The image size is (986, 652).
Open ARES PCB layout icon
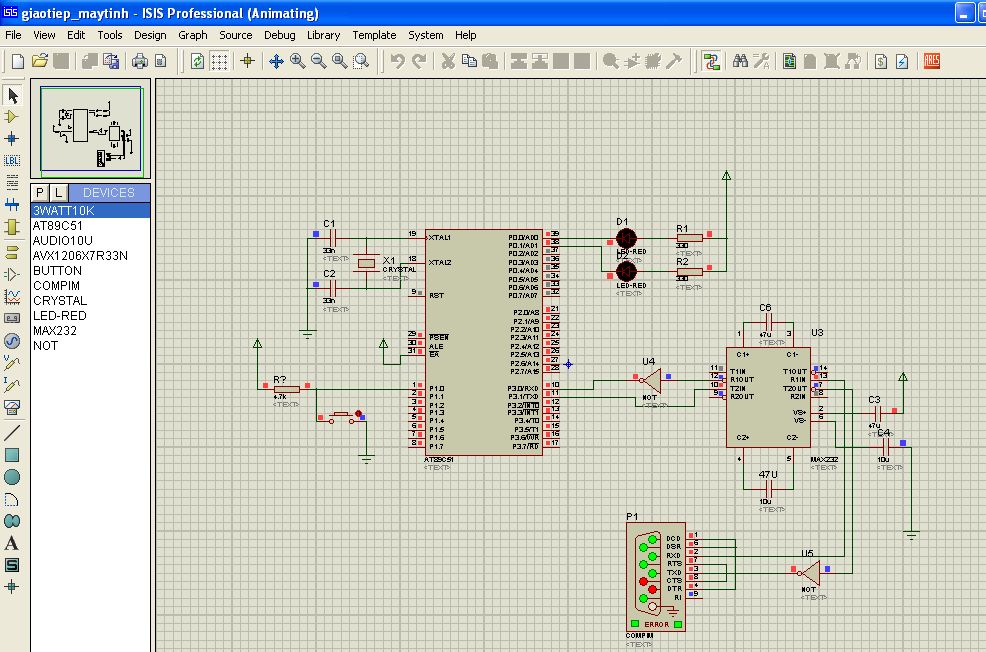click(x=932, y=61)
